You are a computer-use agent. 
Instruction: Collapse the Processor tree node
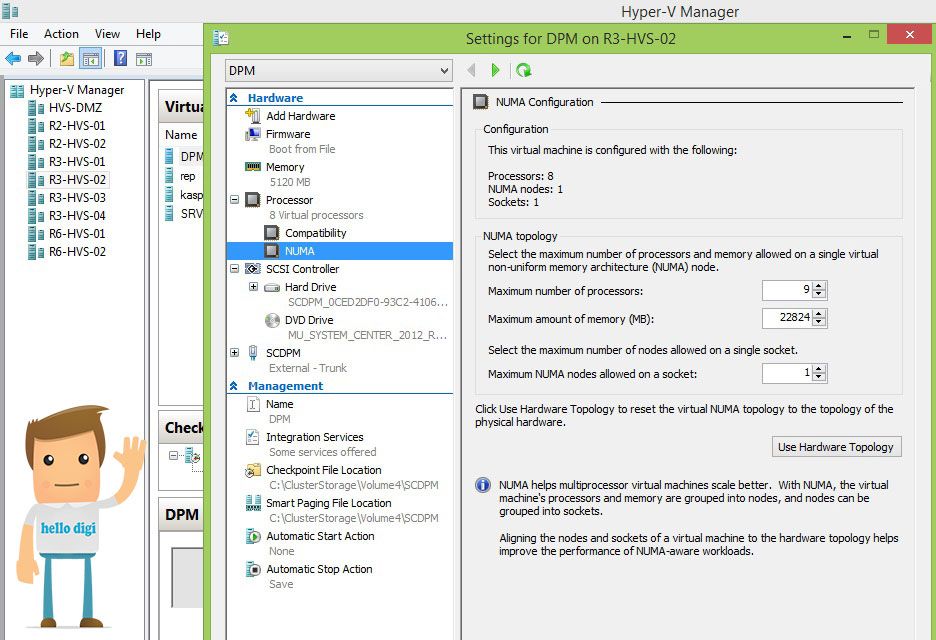(x=235, y=199)
